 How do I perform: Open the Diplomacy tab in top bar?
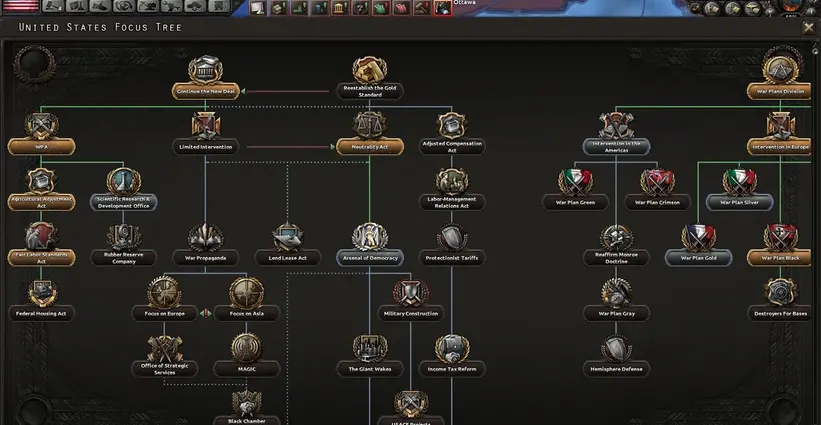pyautogui.click(x=100, y=6)
